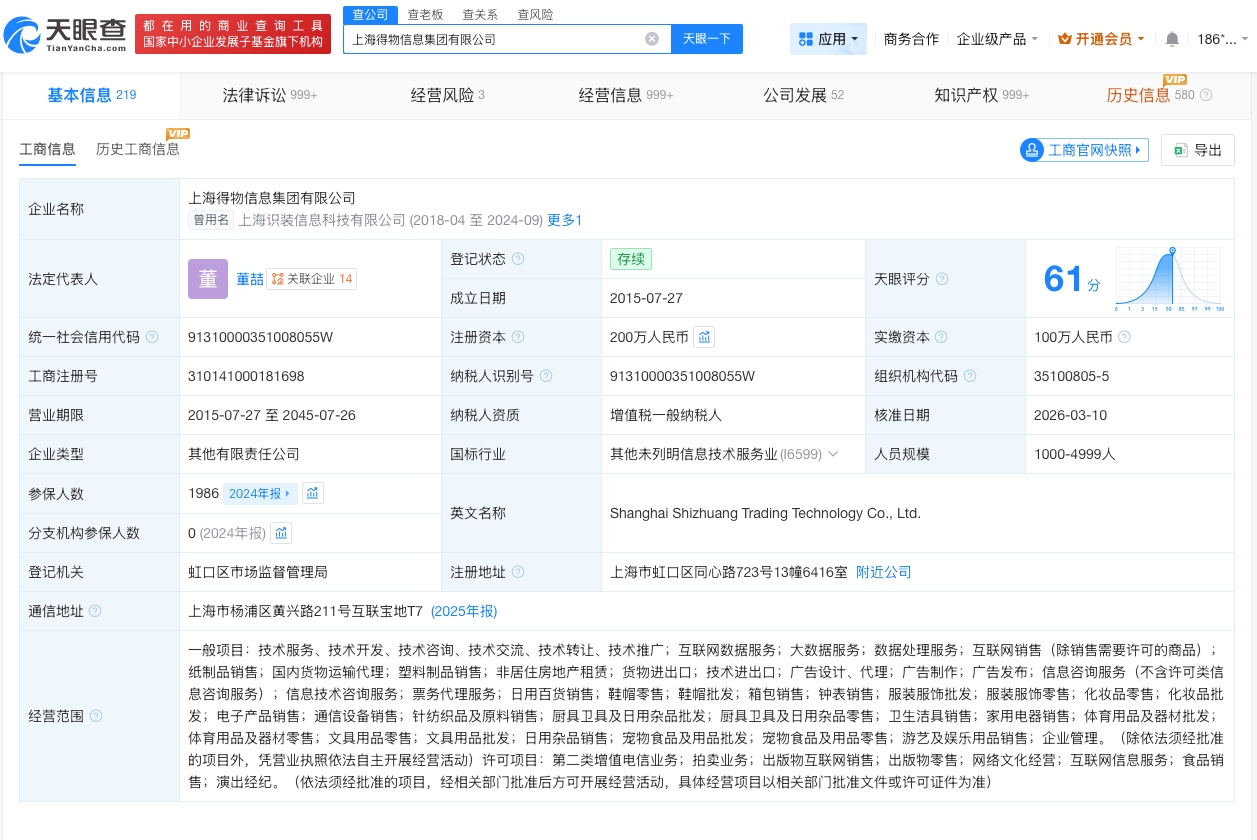Click the 董 avatar of legal representative
This screenshot has width=1257, height=840.
pos(208,279)
